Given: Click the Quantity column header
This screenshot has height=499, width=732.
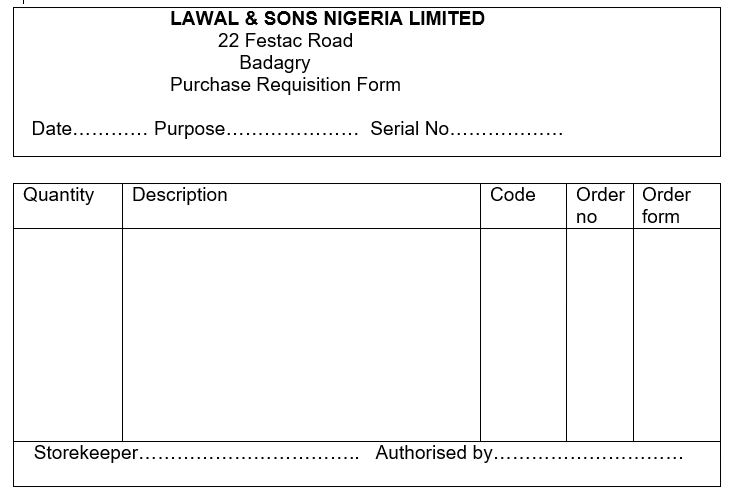Looking at the screenshot, I should [59, 195].
